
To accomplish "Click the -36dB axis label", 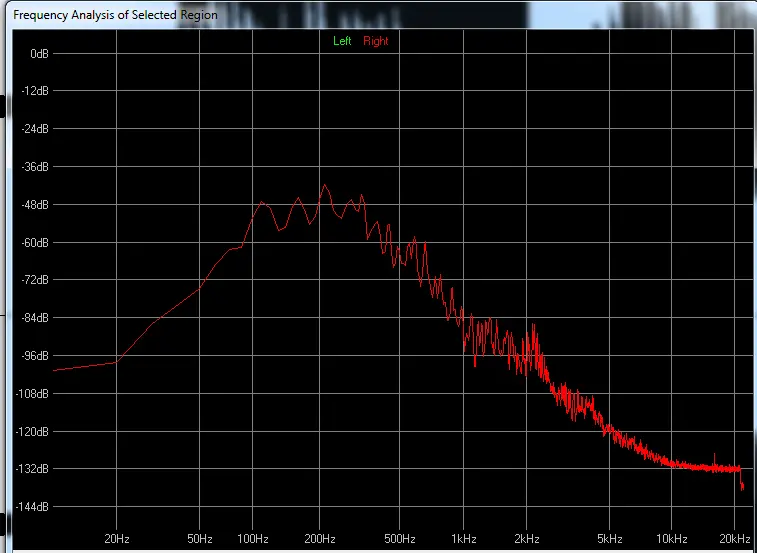I will point(35,167).
